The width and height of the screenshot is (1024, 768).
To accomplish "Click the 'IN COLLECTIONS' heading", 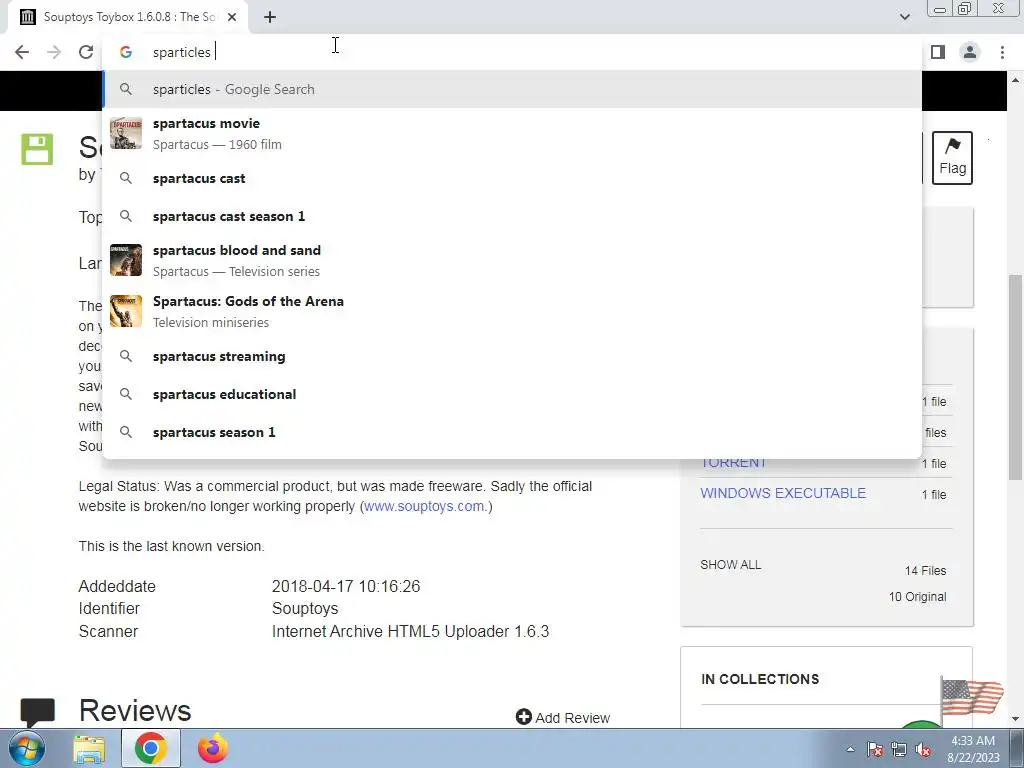I will (760, 679).
